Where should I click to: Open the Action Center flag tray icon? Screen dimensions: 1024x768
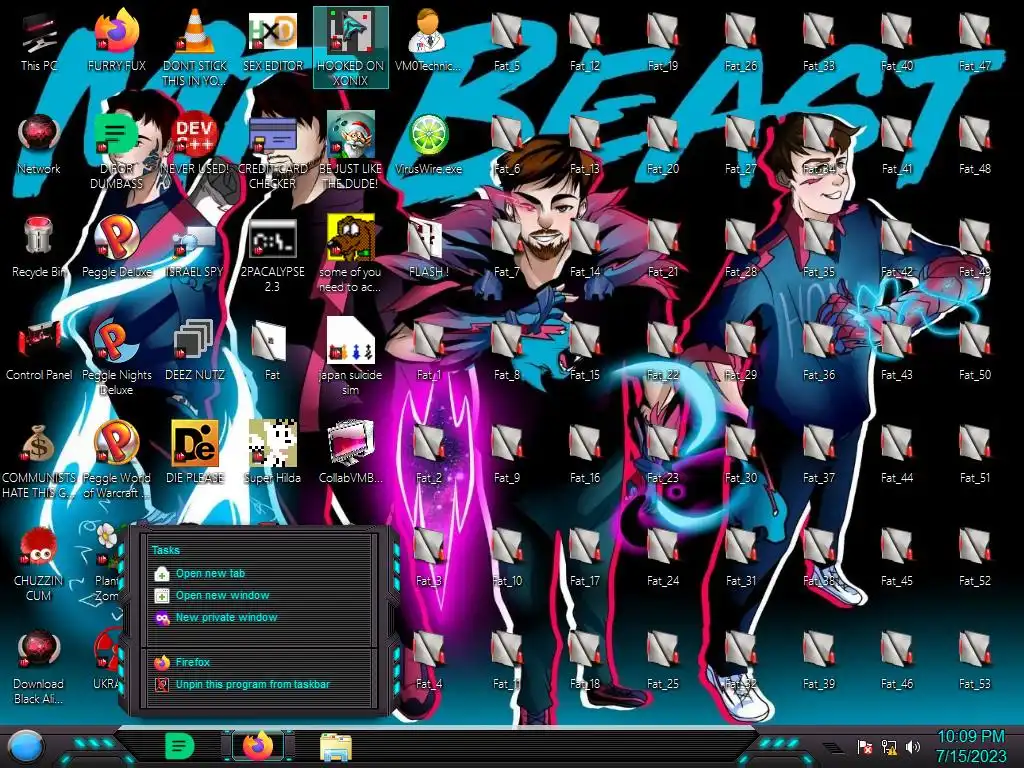(865, 746)
